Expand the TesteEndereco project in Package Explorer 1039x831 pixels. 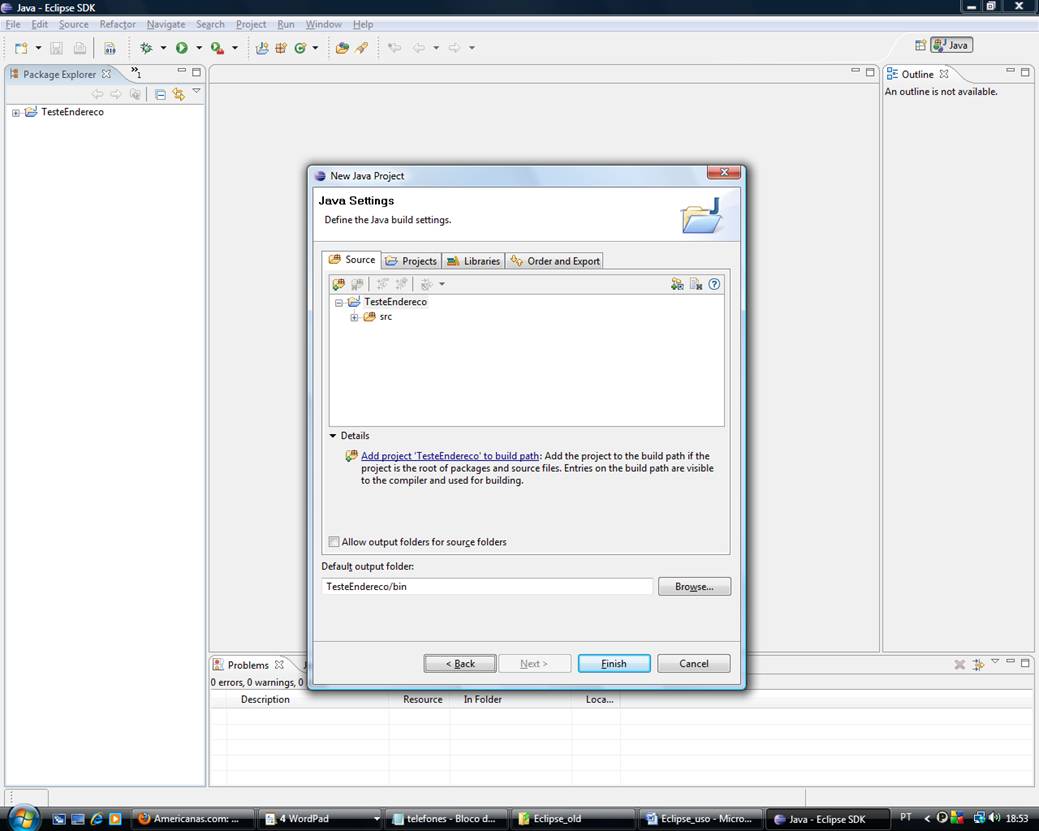[16, 113]
